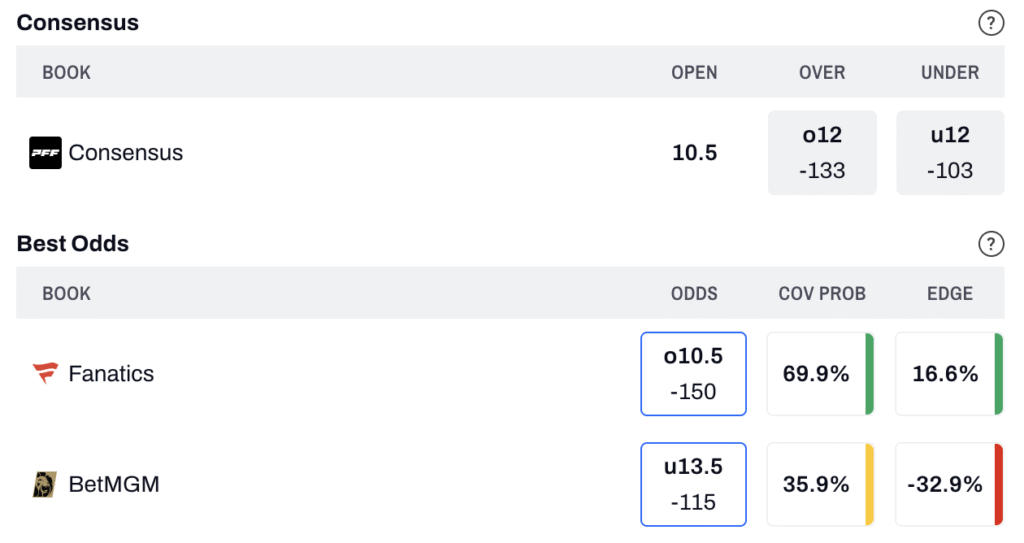Select the consensus under u12 -103 odds
1024x543 pixels.
949,153
